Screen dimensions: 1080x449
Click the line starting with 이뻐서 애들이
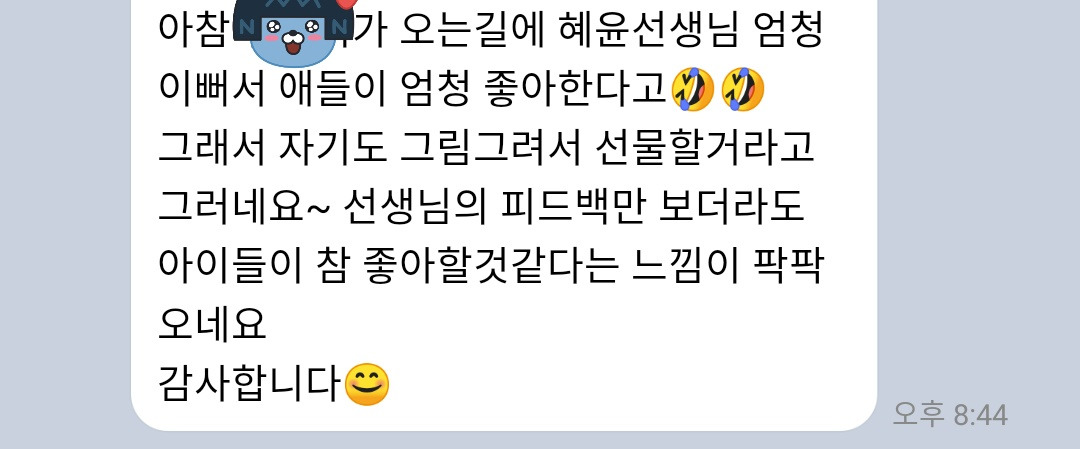(461, 90)
